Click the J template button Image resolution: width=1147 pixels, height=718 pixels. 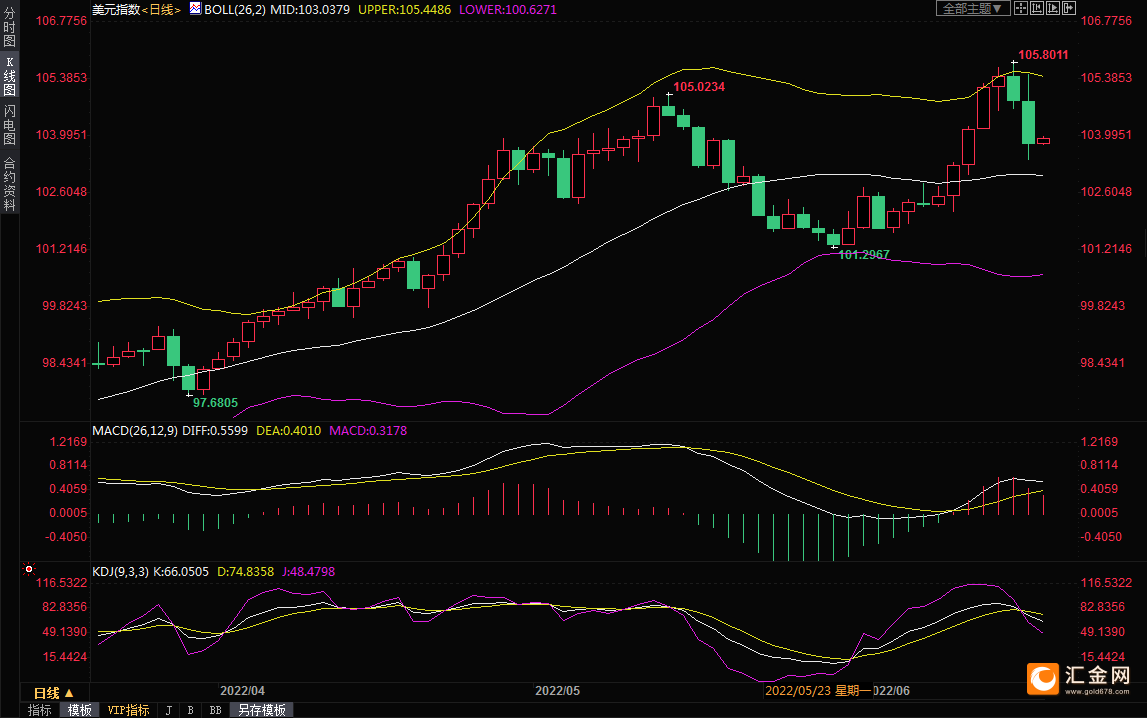[169, 710]
